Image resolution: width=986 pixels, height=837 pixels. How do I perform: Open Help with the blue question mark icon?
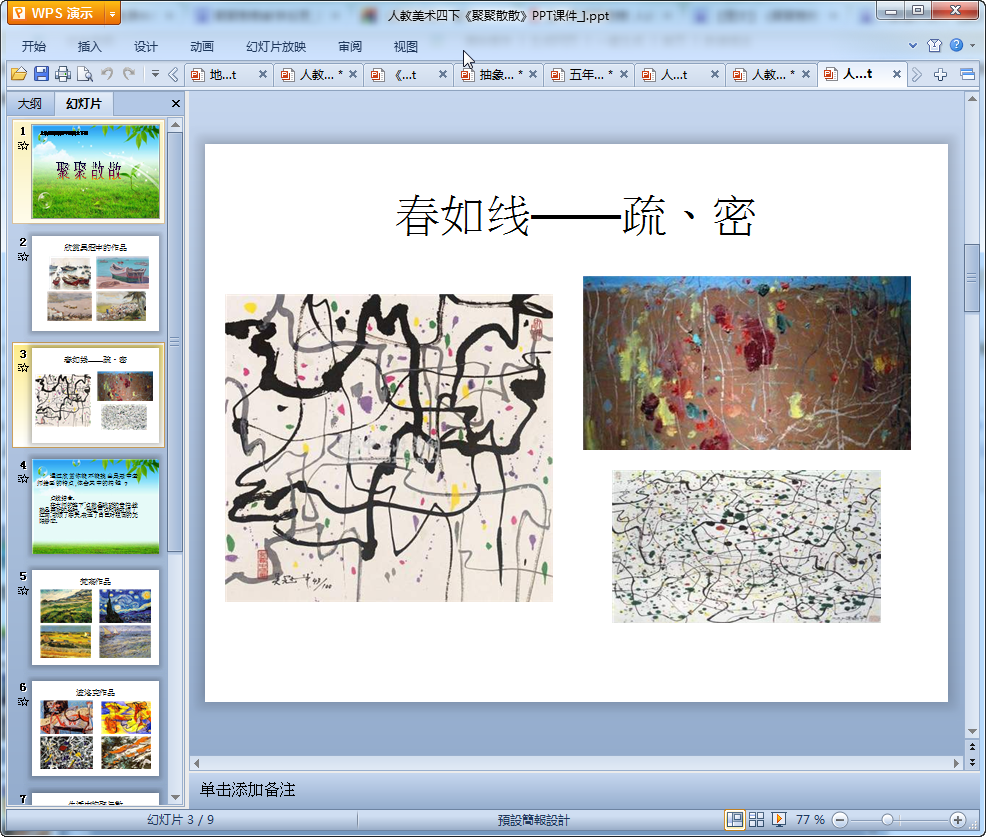956,45
